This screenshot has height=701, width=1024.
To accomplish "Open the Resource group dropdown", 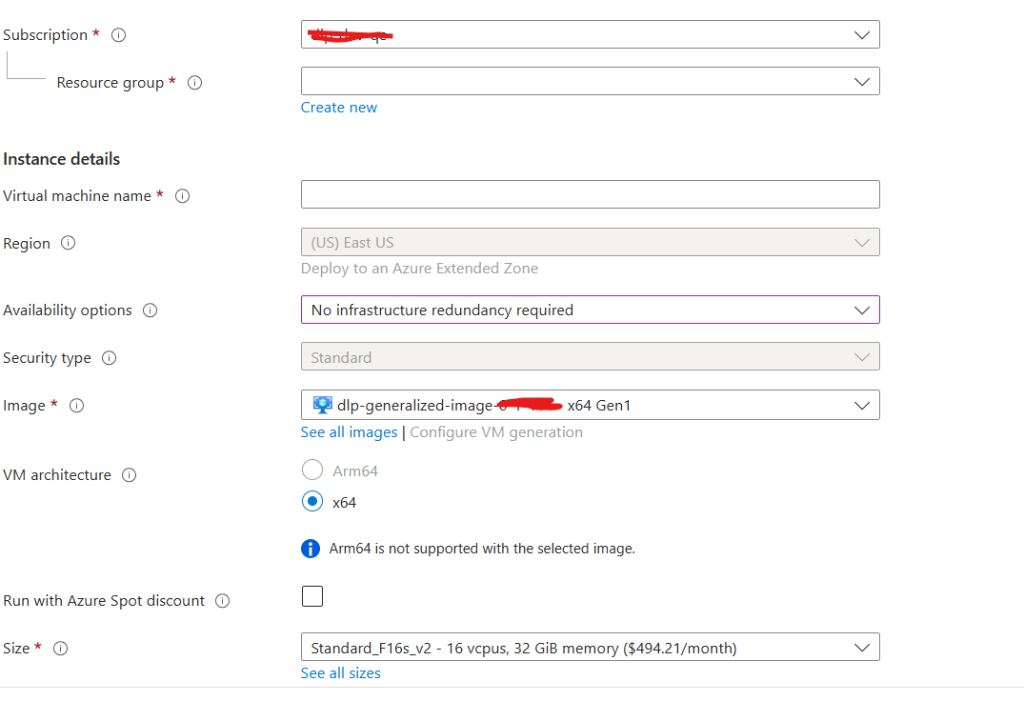I will click(x=590, y=82).
